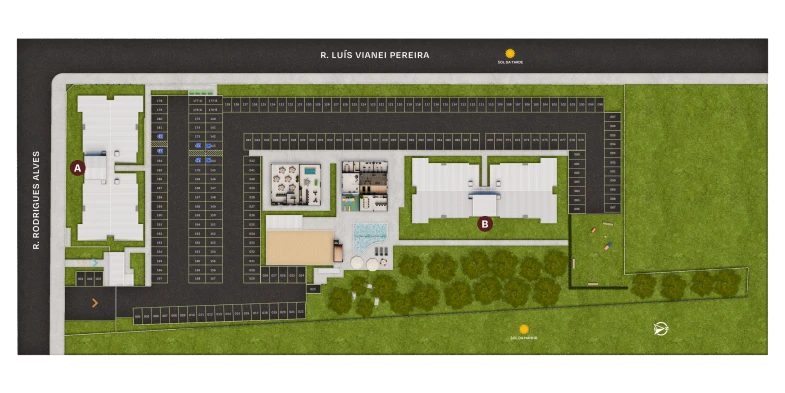Click the R. Rodrigues Alves street label
This screenshot has height=393, width=785.
(36, 200)
